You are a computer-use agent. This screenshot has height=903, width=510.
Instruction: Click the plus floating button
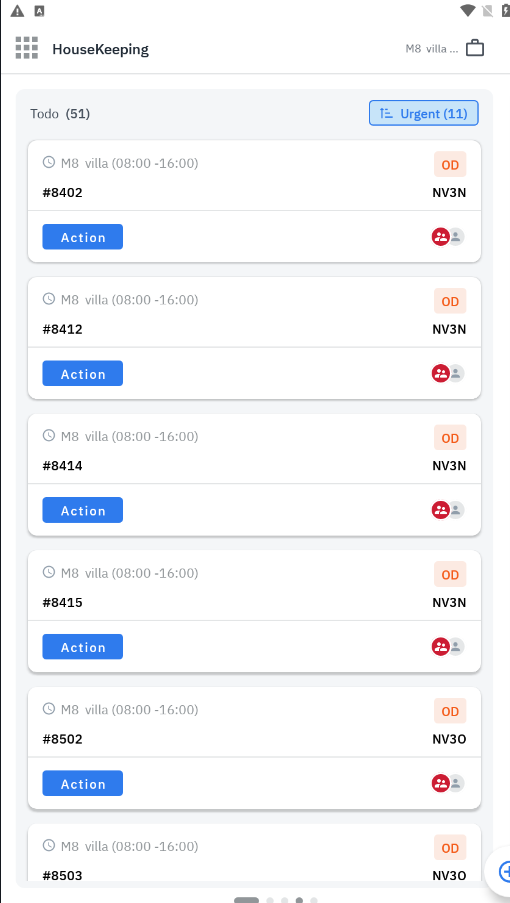[502, 870]
